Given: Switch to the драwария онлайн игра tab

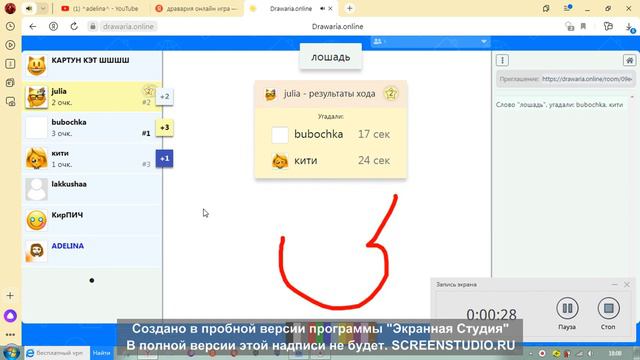Looking at the screenshot, I should (x=197, y=9).
